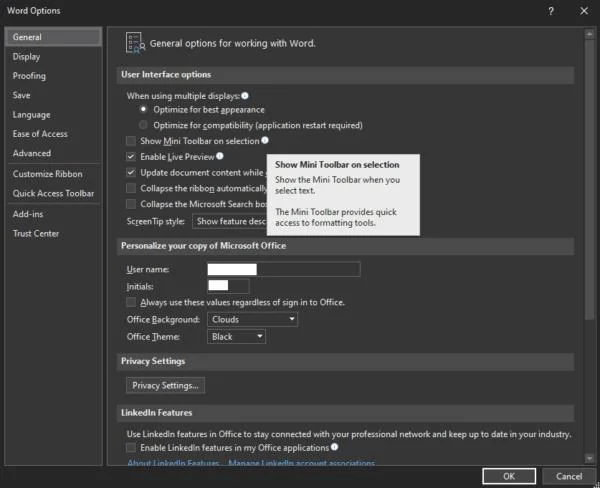Open Manage LinkedIn account associations link
This screenshot has width=600, height=488.
[302, 463]
